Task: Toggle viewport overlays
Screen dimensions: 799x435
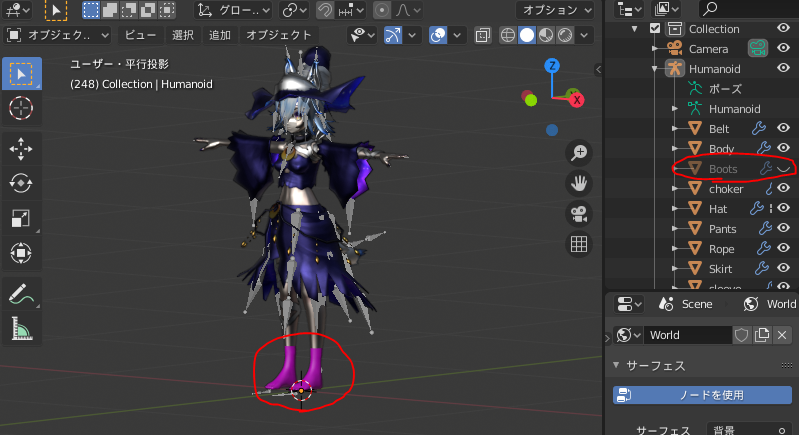Action: click(x=438, y=35)
